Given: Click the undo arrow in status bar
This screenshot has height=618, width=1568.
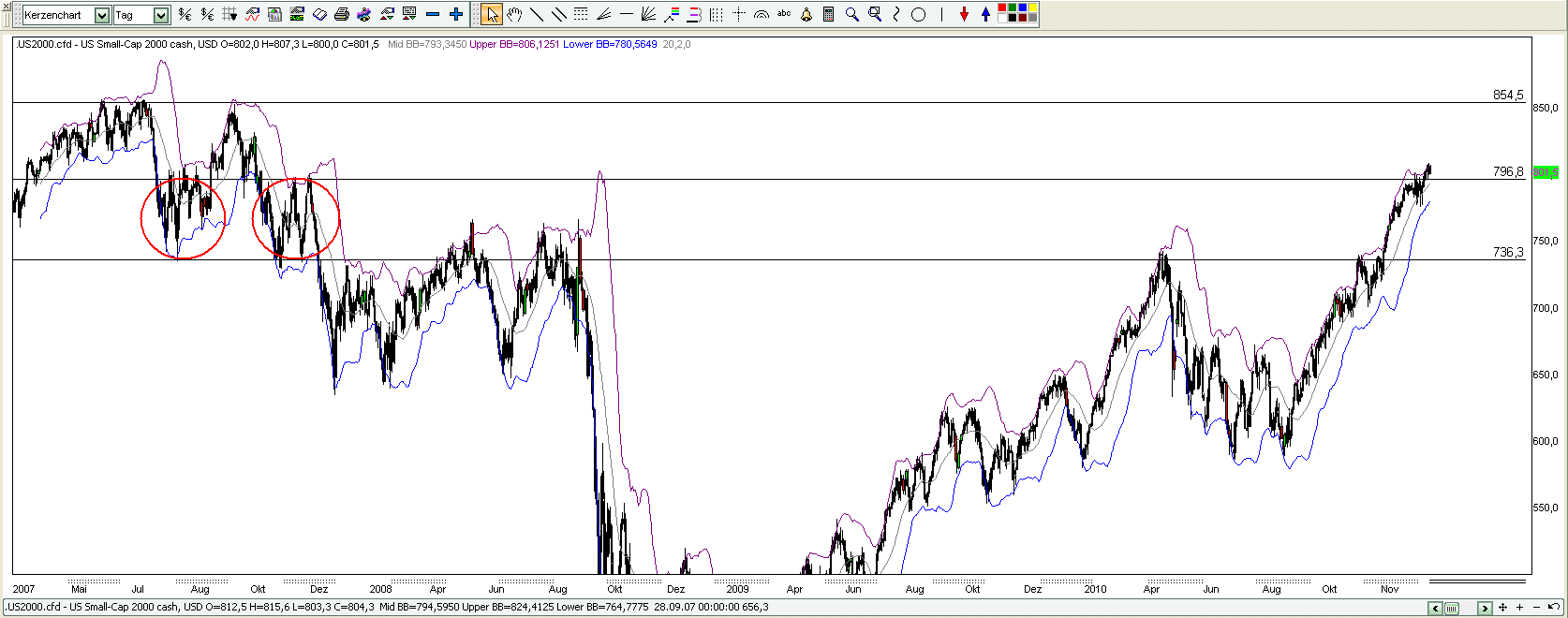Looking at the screenshot, I should (x=1553, y=607).
